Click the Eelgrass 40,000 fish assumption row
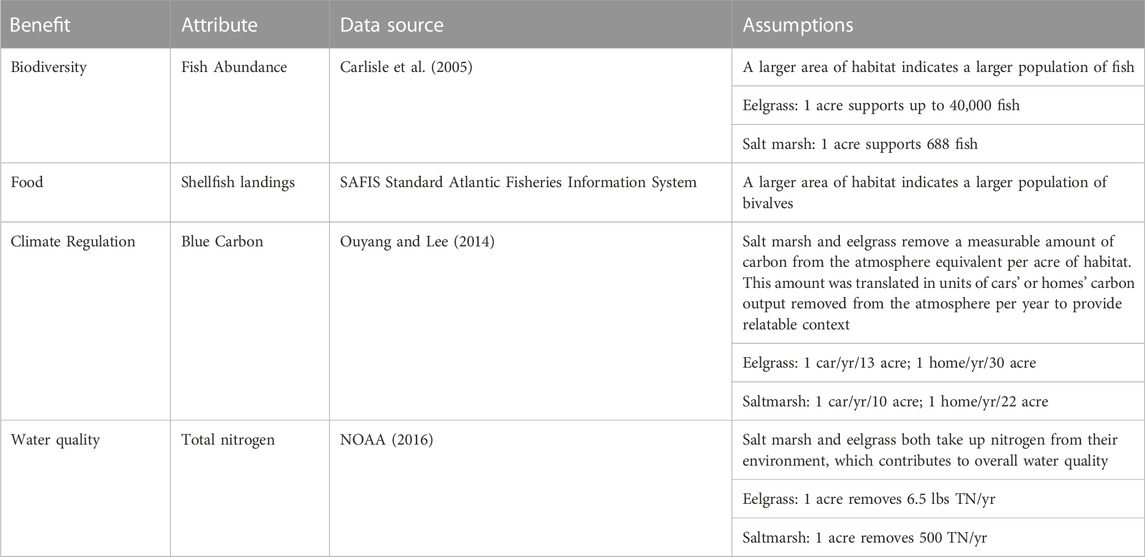 (x=938, y=106)
